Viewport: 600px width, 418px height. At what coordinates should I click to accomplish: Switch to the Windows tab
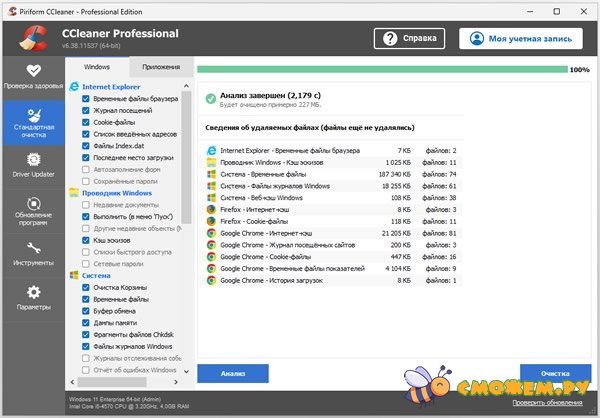click(97, 66)
